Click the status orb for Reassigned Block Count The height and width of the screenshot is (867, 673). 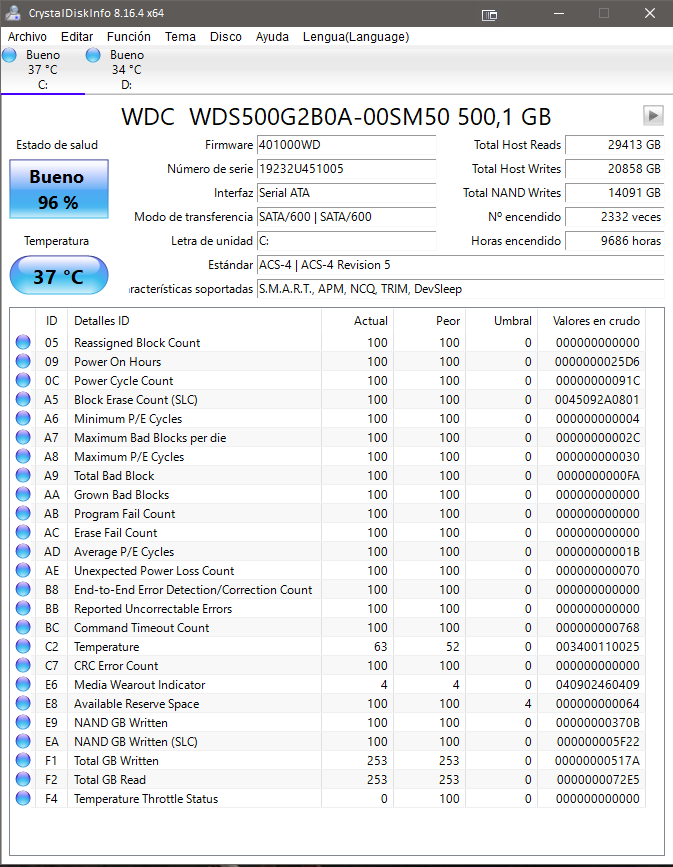click(23, 342)
